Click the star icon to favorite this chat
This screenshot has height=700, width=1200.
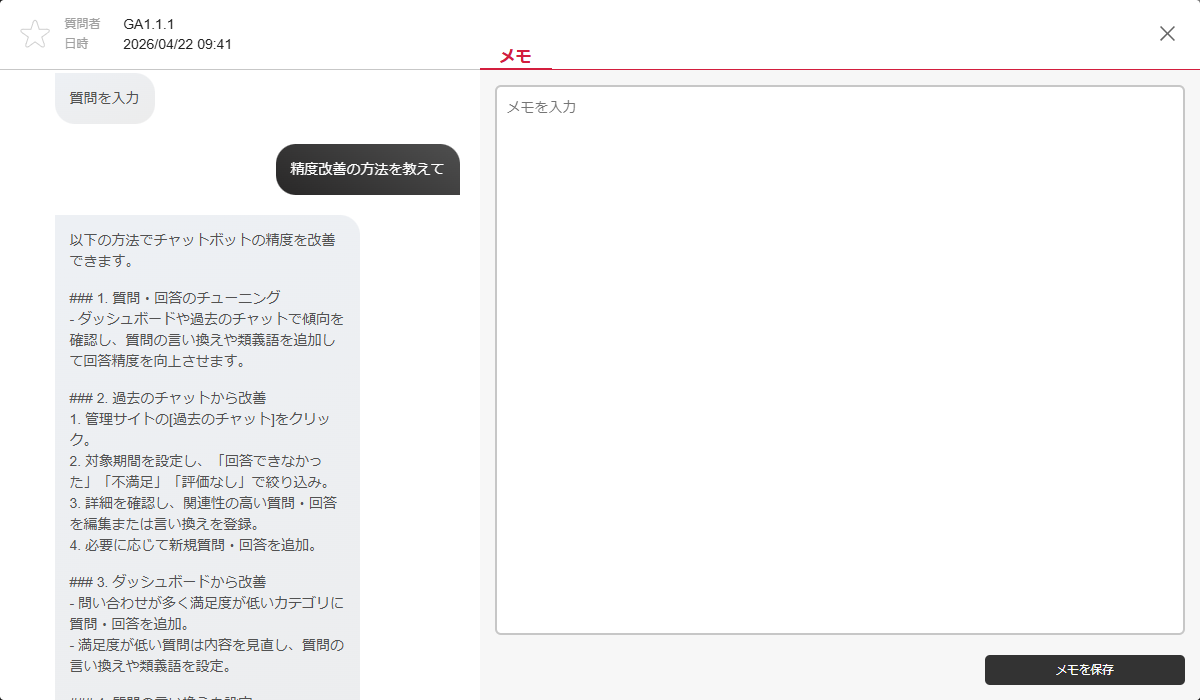[x=35, y=34]
